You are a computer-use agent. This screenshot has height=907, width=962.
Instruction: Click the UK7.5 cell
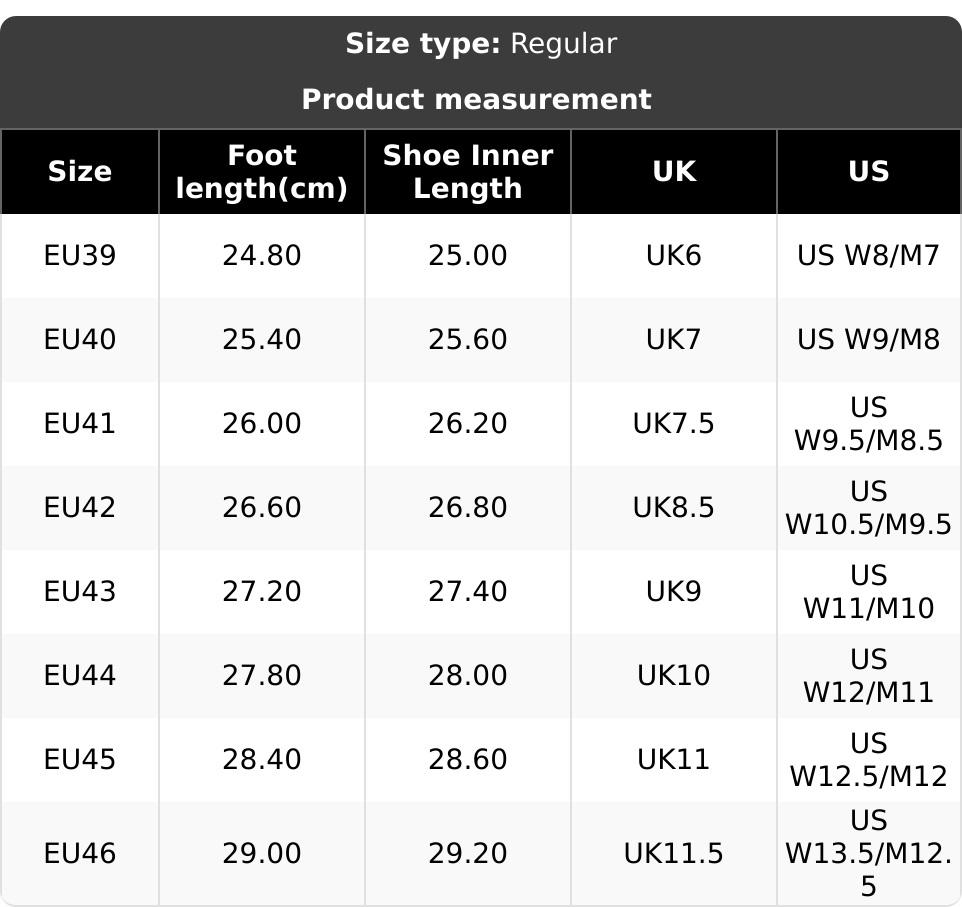673,424
